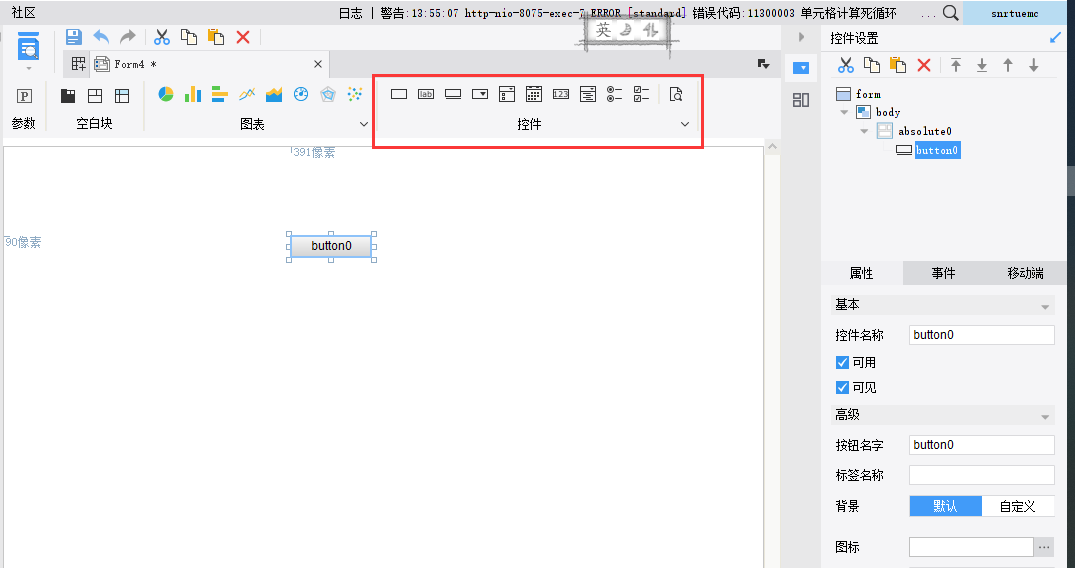Copy using the main toolbar icon
This screenshot has width=1075, height=568.
(189, 37)
